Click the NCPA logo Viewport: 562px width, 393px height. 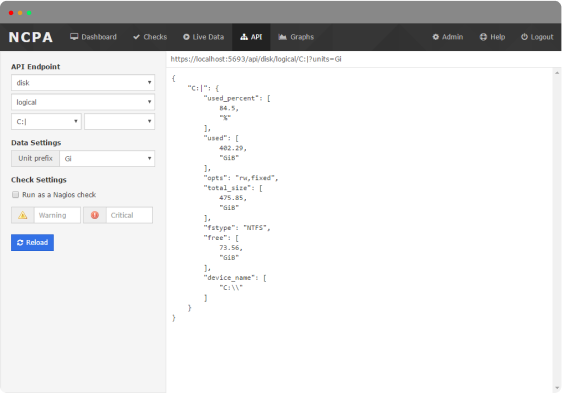(31, 37)
